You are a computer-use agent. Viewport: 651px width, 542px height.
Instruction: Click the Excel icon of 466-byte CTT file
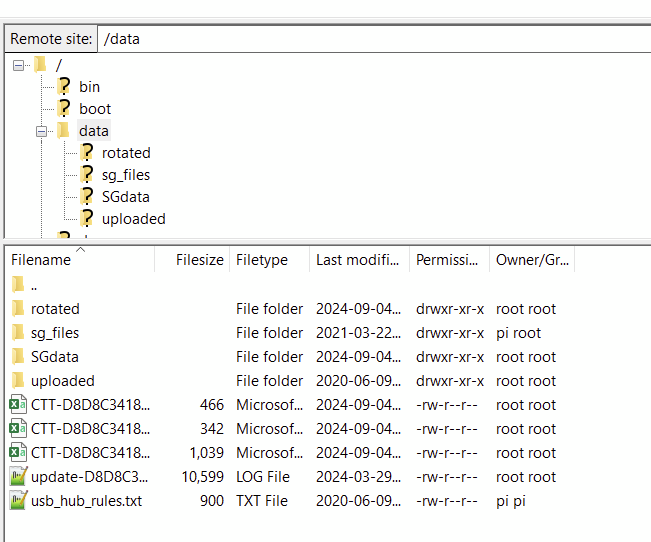(x=17, y=405)
